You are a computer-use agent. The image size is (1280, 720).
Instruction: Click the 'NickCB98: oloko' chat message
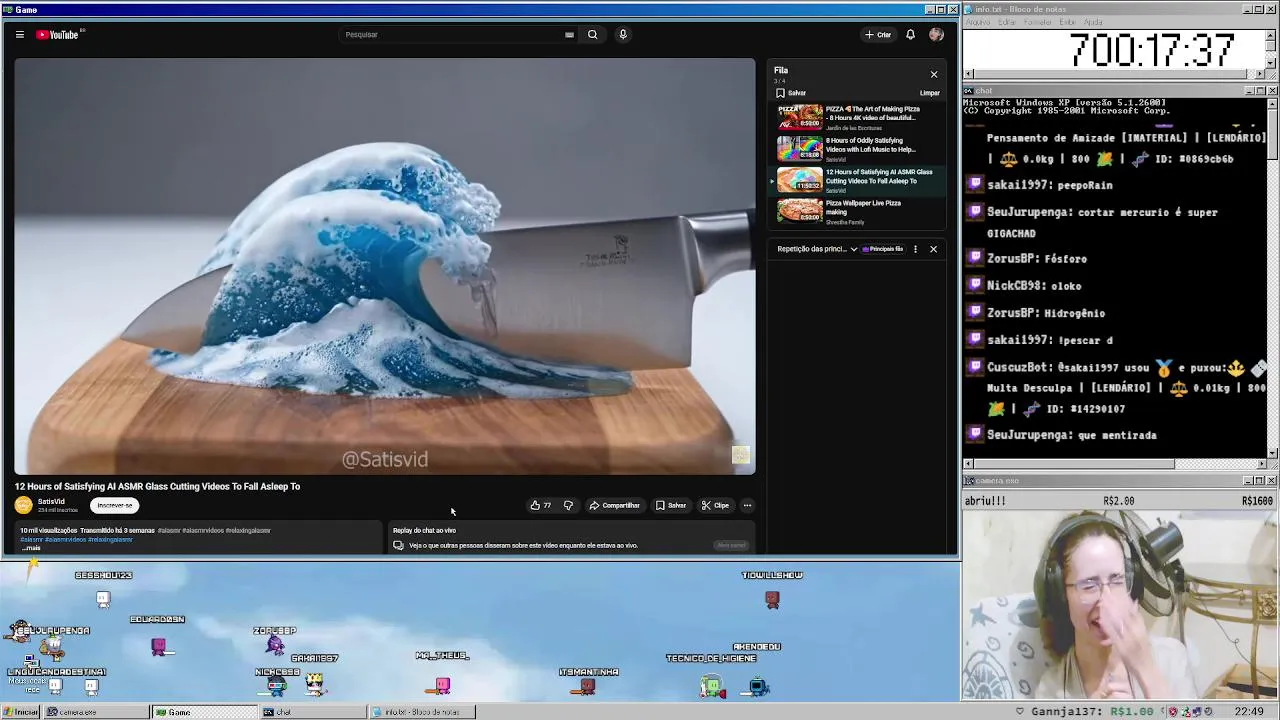point(1034,286)
